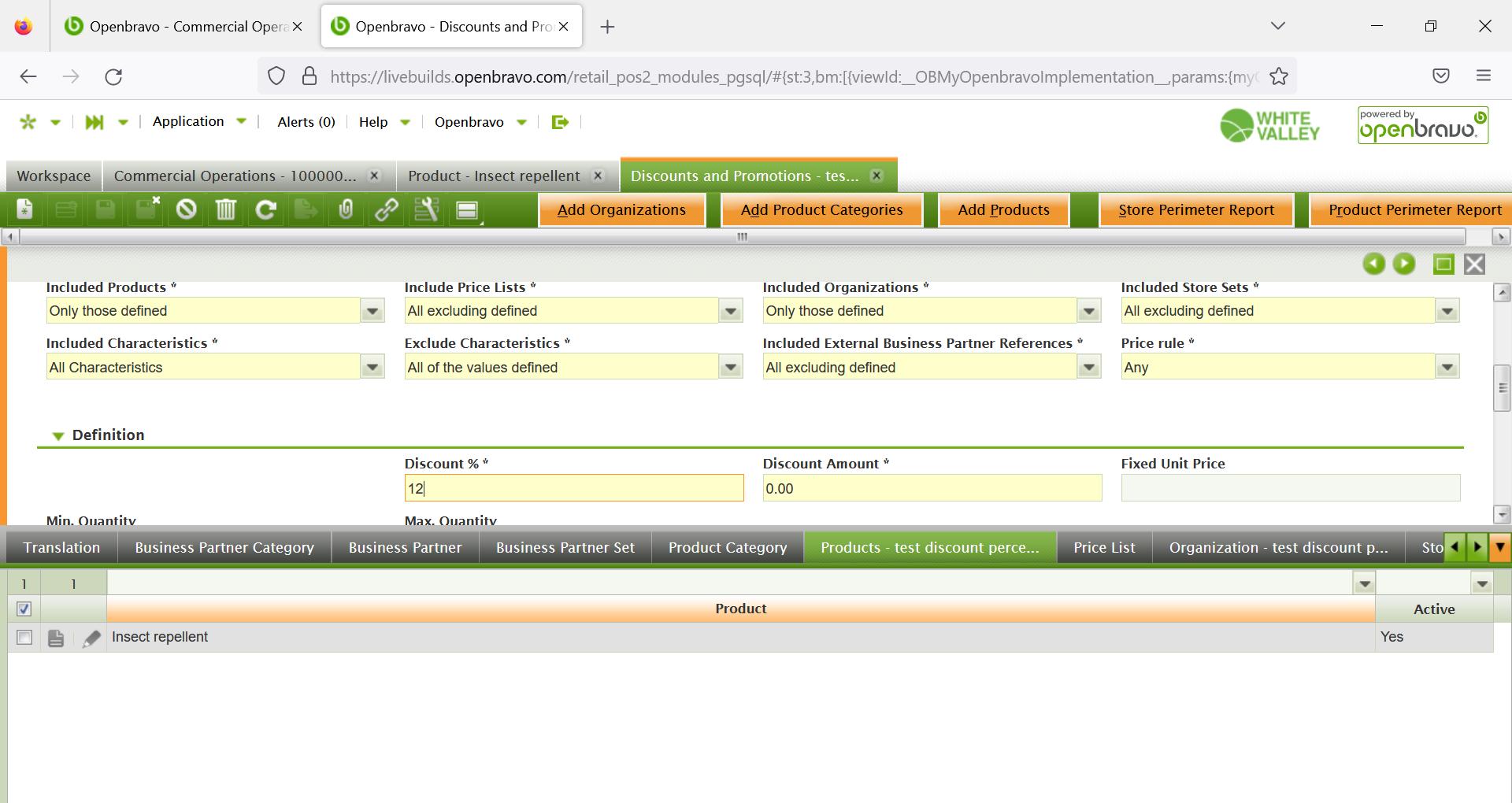This screenshot has height=803, width=1512.
Task: Click the Store Perimeter Report button
Action: coord(1195,209)
